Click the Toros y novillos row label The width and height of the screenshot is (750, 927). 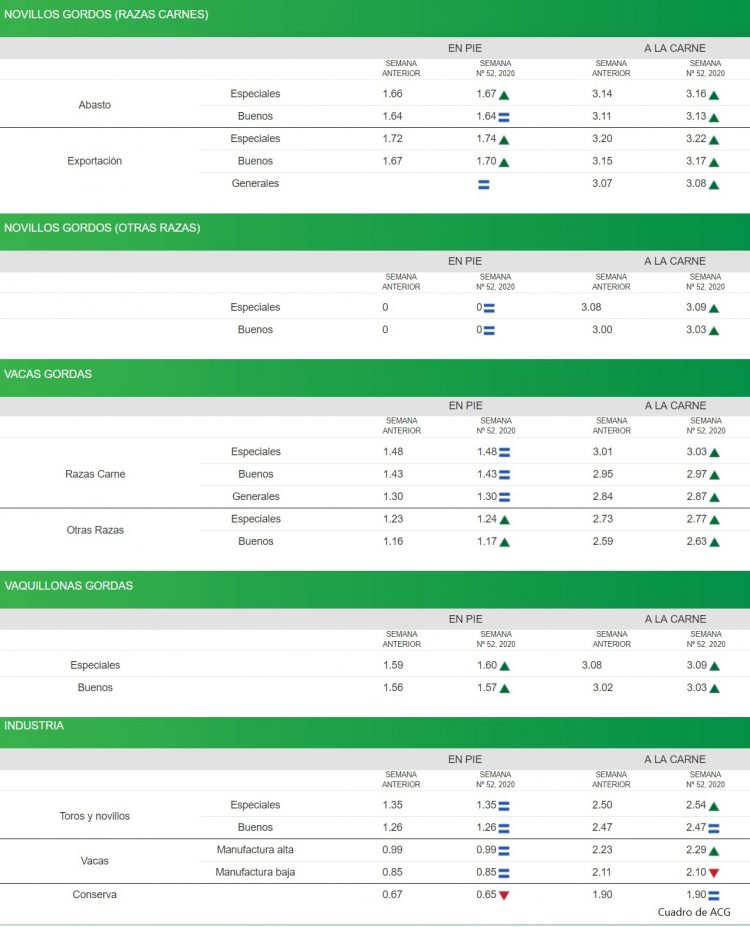95,816
